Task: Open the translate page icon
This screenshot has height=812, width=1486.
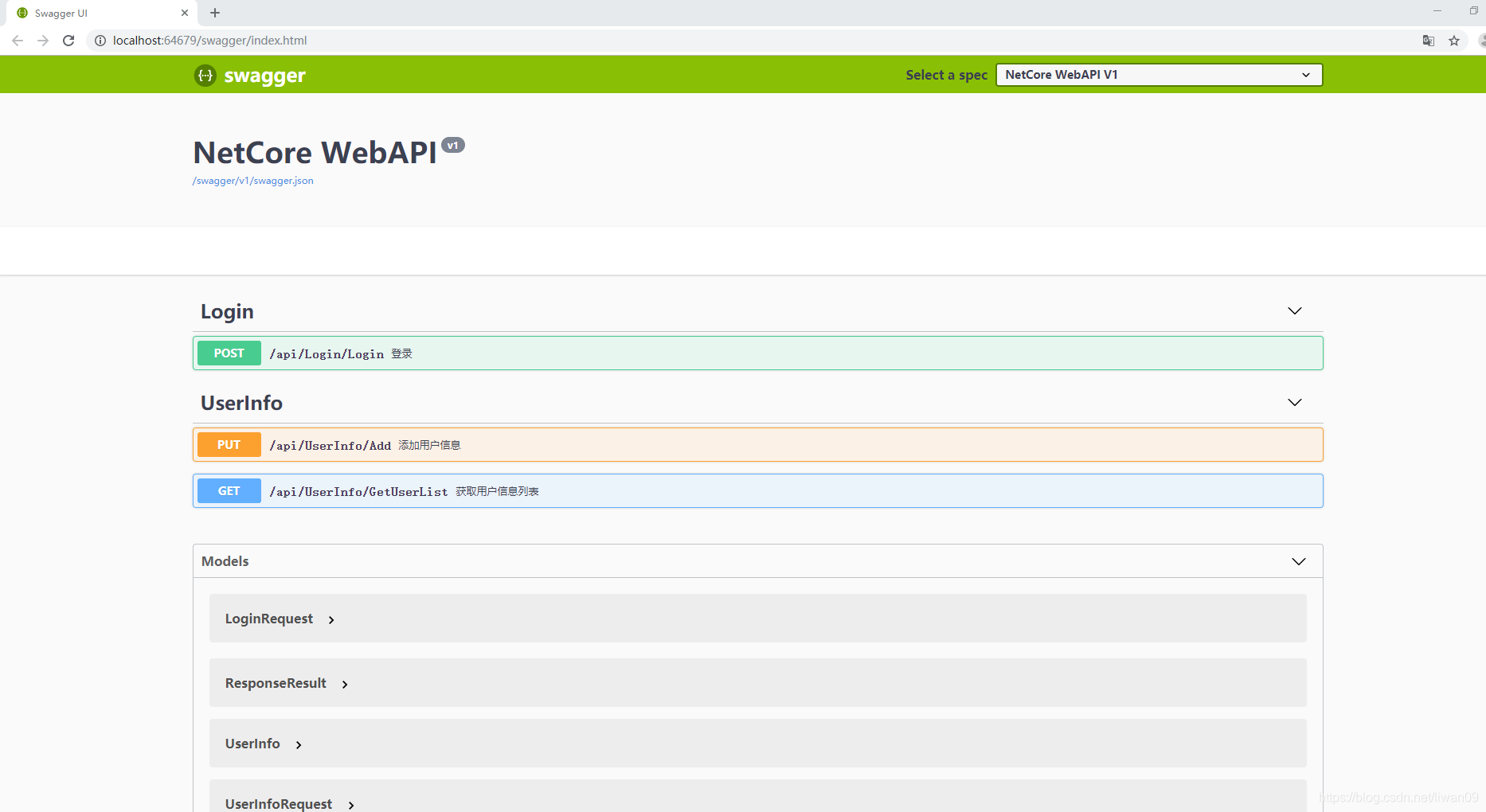Action: [x=1429, y=41]
